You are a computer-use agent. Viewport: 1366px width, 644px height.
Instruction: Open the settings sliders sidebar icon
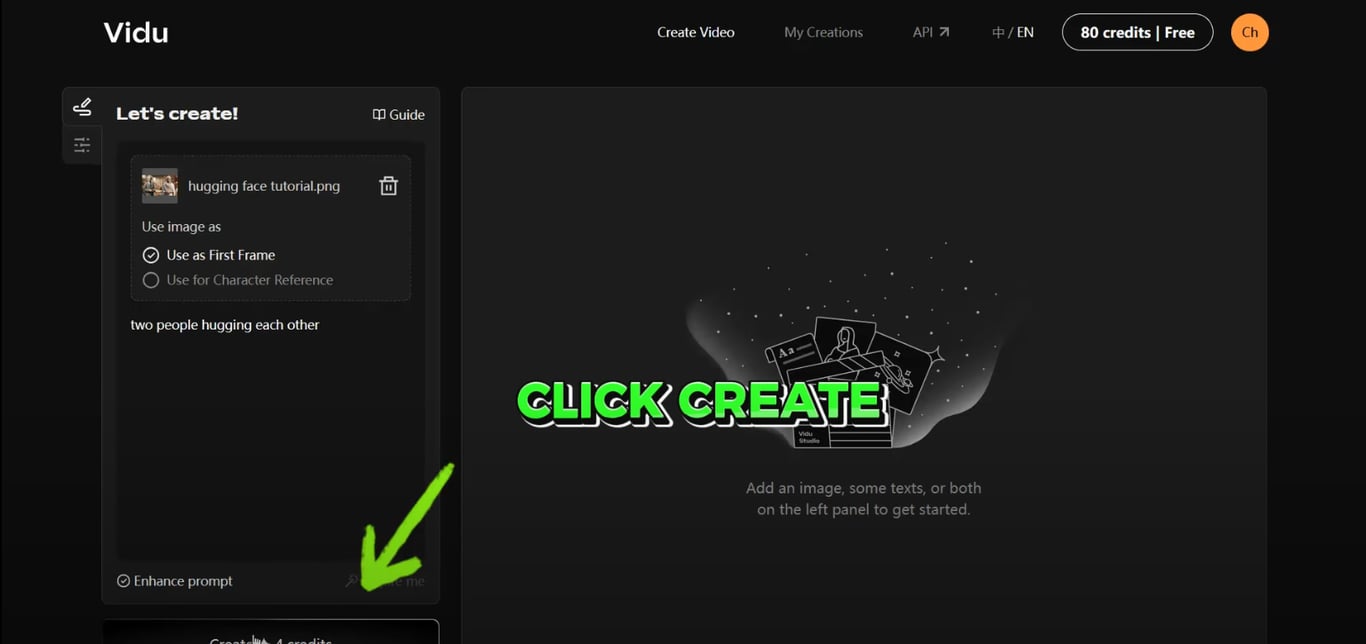pyautogui.click(x=82, y=145)
